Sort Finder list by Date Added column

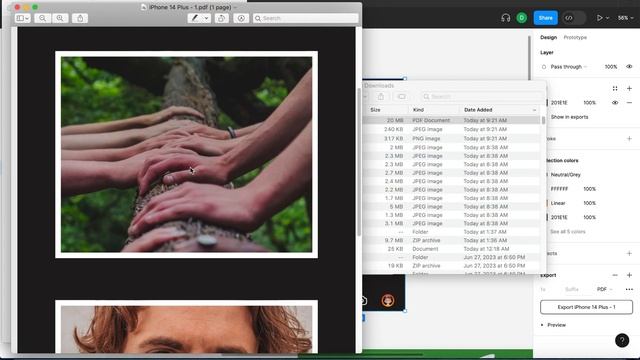coord(478,110)
